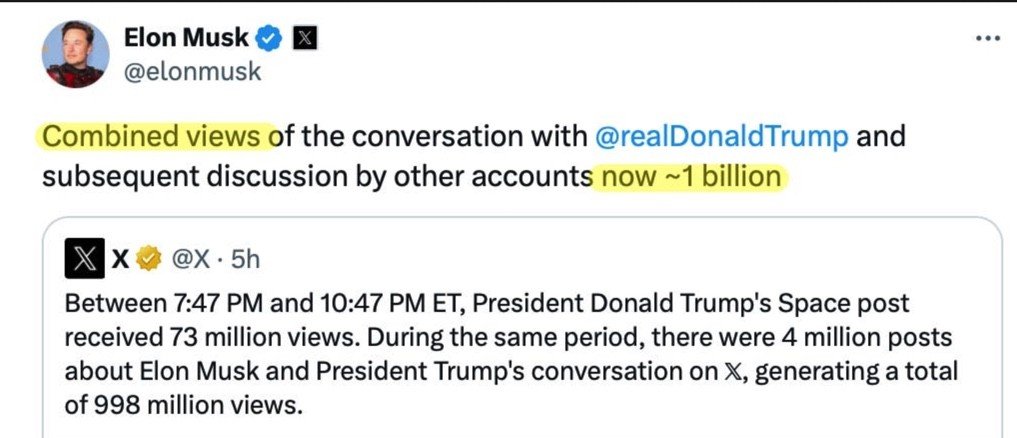
Task: Click the bold X account name in quote
Action: [120, 260]
